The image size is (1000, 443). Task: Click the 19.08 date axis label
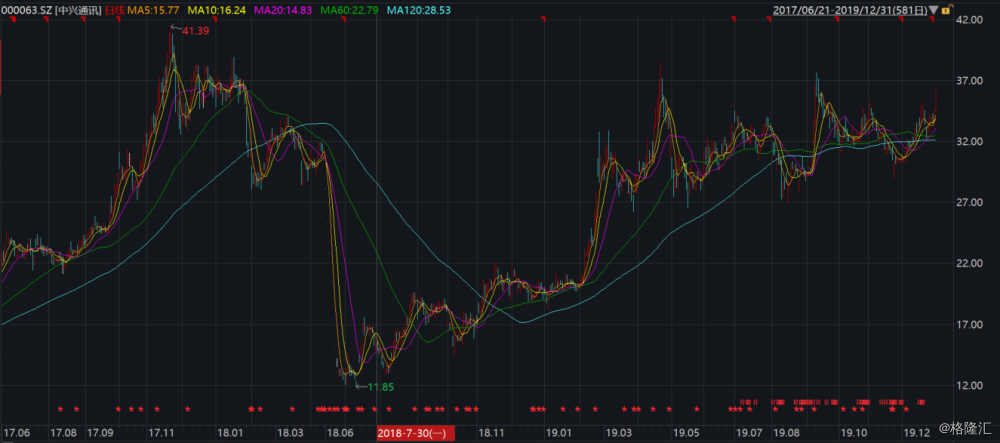point(786,433)
